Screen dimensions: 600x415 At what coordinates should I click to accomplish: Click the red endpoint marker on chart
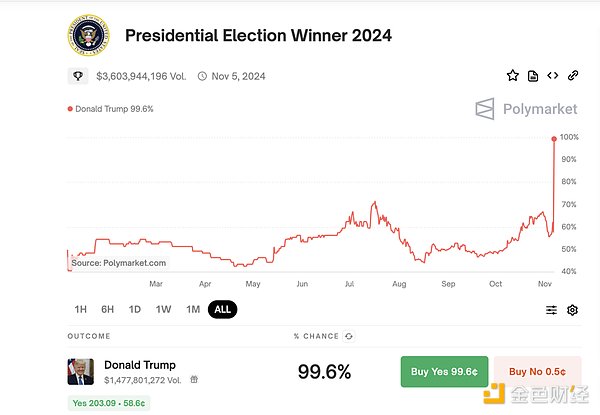[554, 138]
